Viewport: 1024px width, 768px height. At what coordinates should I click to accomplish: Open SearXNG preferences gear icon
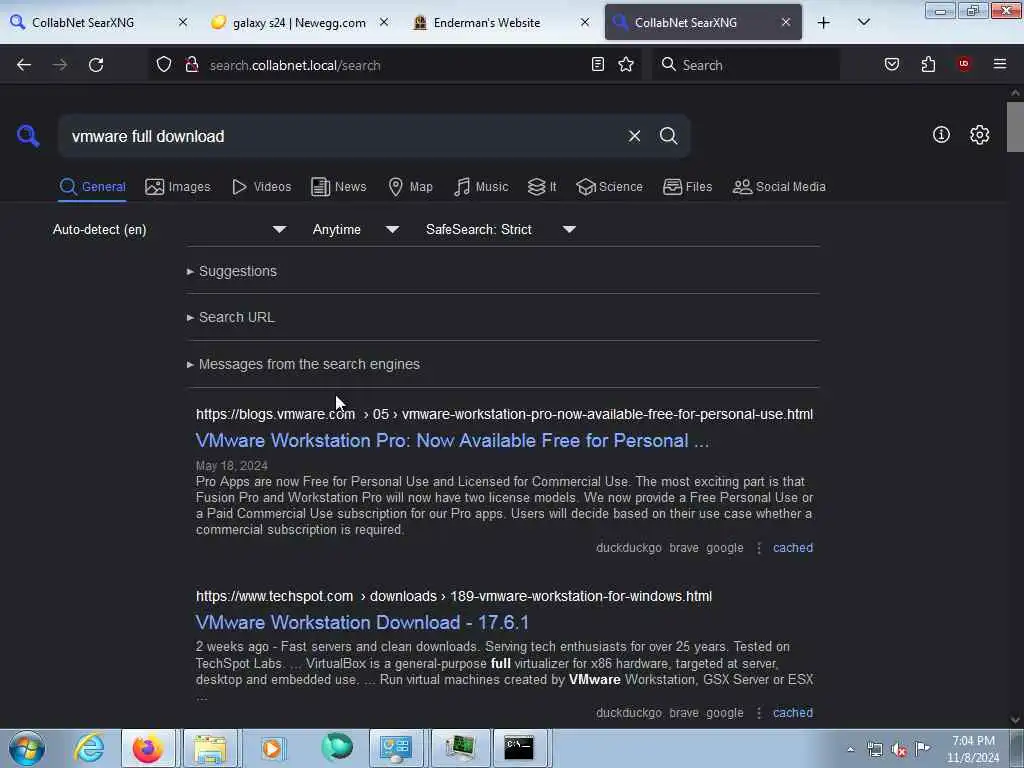979,135
